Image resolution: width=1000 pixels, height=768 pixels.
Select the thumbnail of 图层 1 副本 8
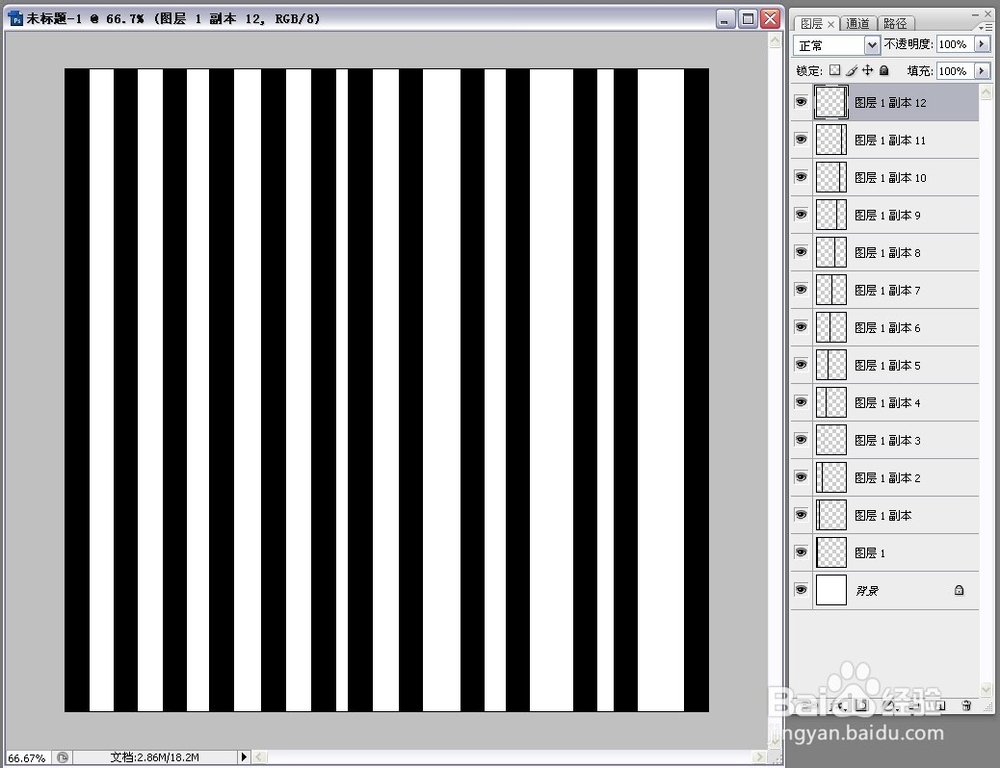(831, 252)
